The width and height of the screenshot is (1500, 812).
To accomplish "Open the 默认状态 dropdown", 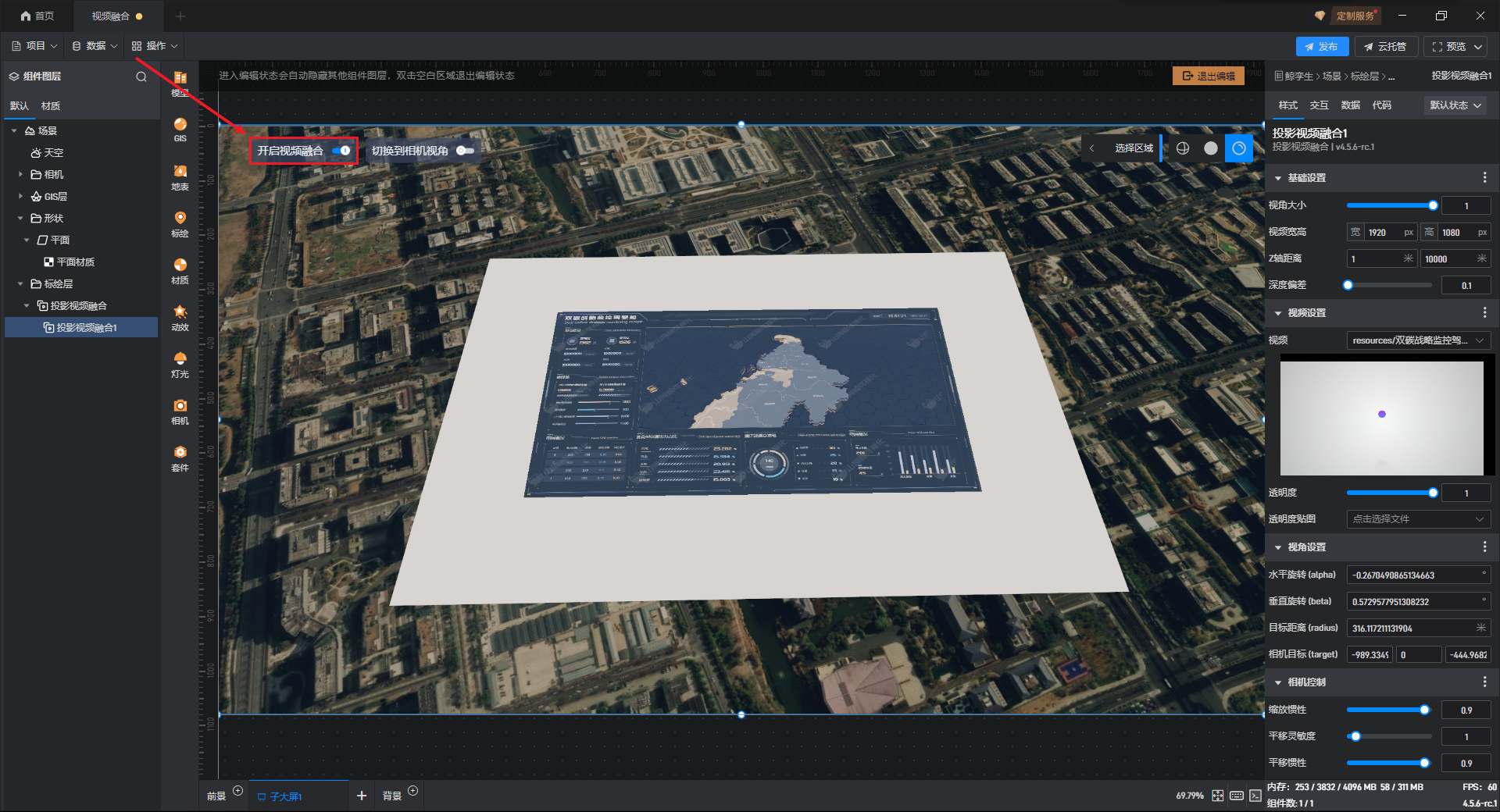I will tap(1455, 105).
